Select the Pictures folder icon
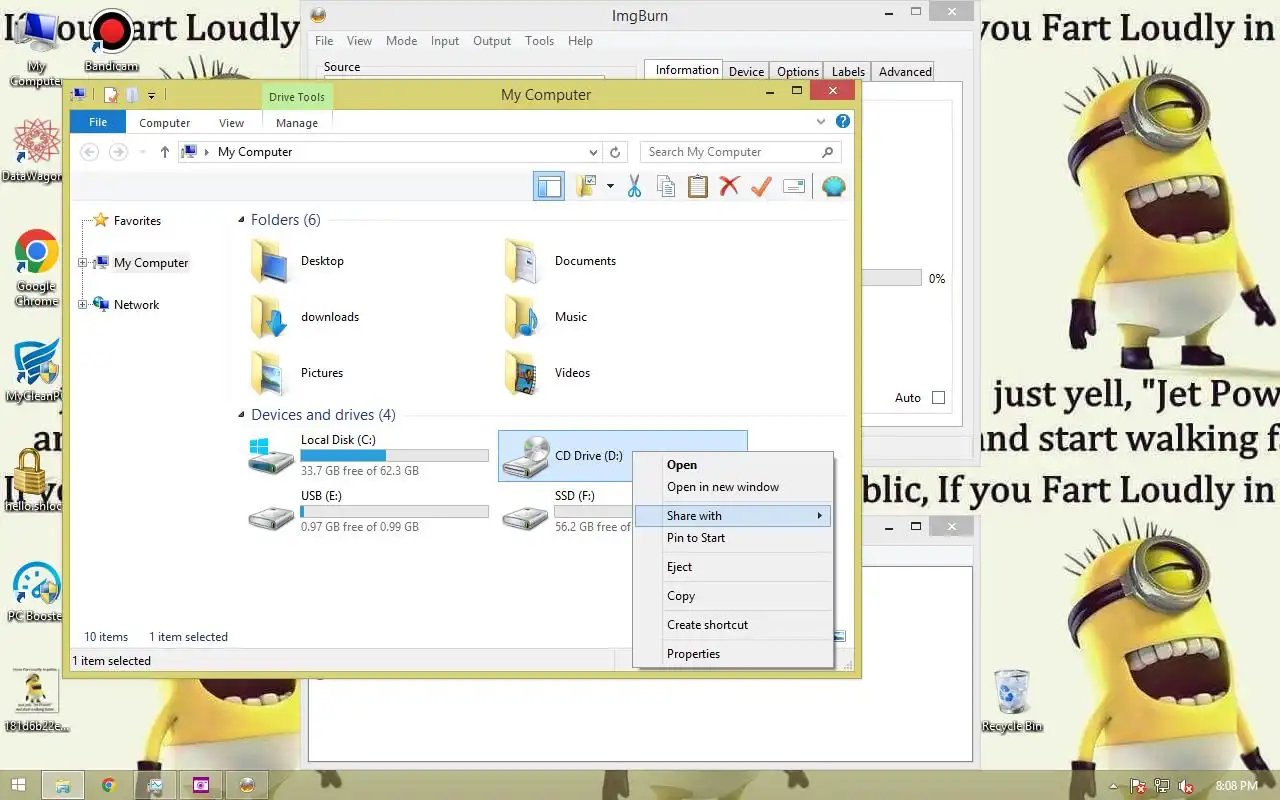Screen dimensions: 1280x800 271,373
